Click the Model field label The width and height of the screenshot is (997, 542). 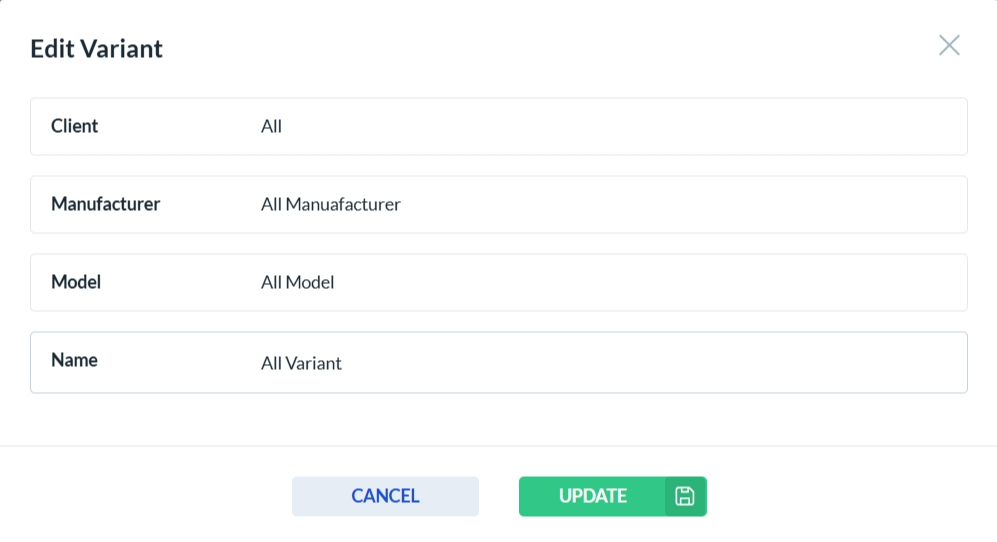[x=76, y=282]
